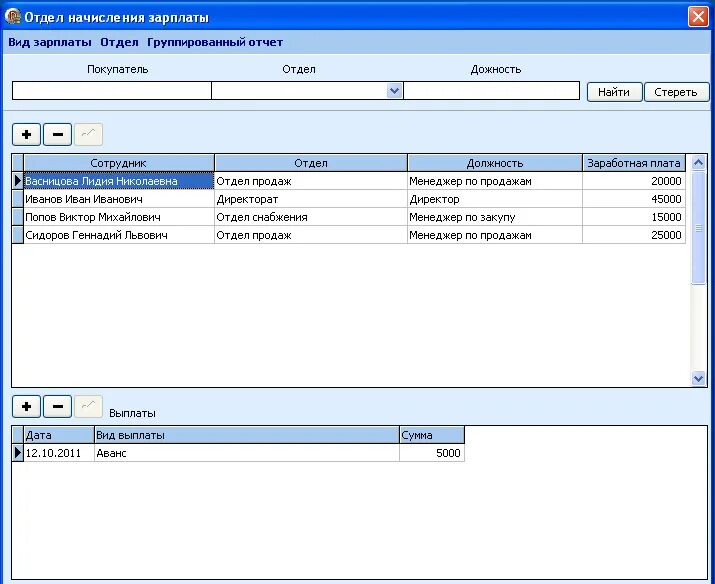Click the application icon in title bar
This screenshot has width=715, height=584.
tap(13, 17)
